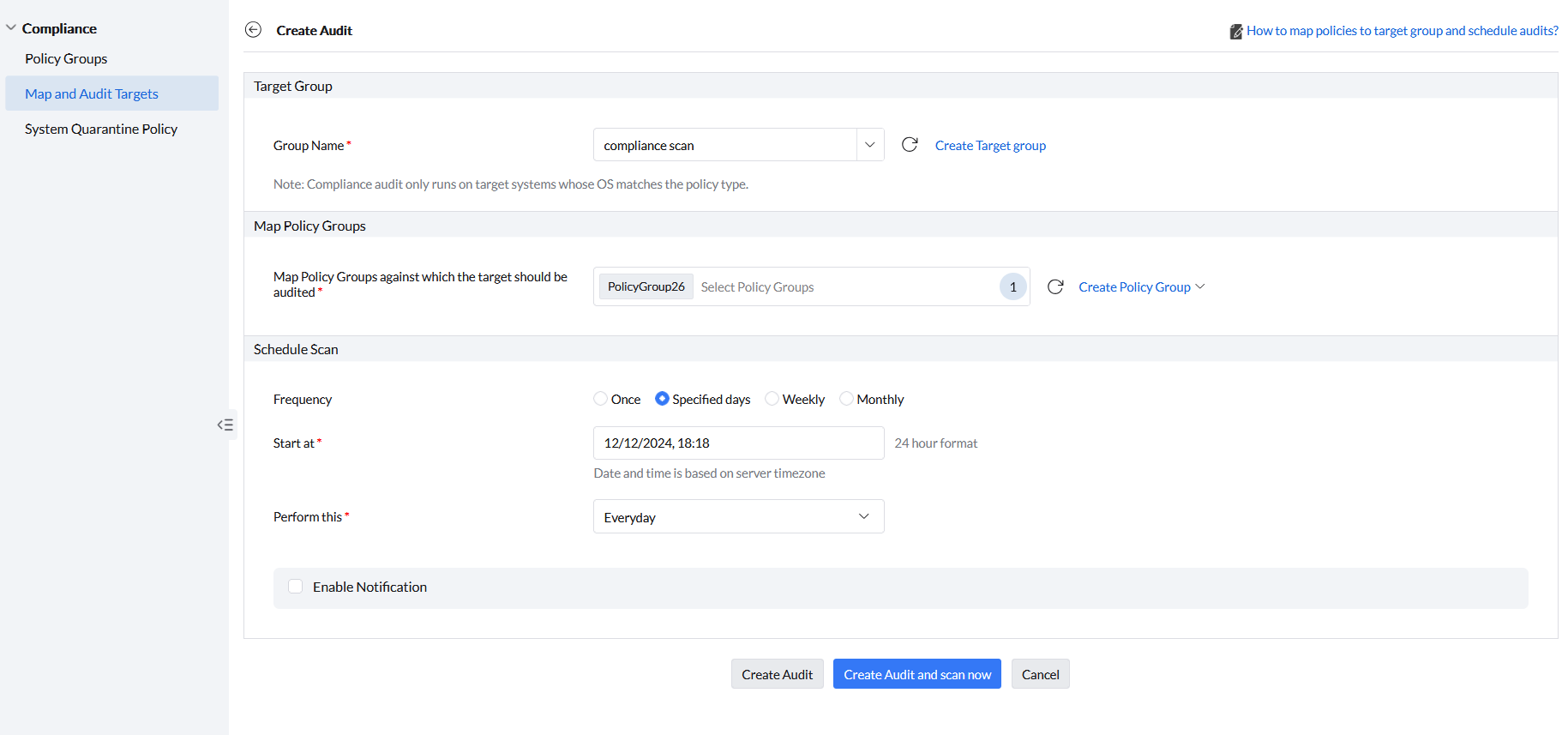
Task: Open Policy Groups in sidebar
Action: pos(66,58)
